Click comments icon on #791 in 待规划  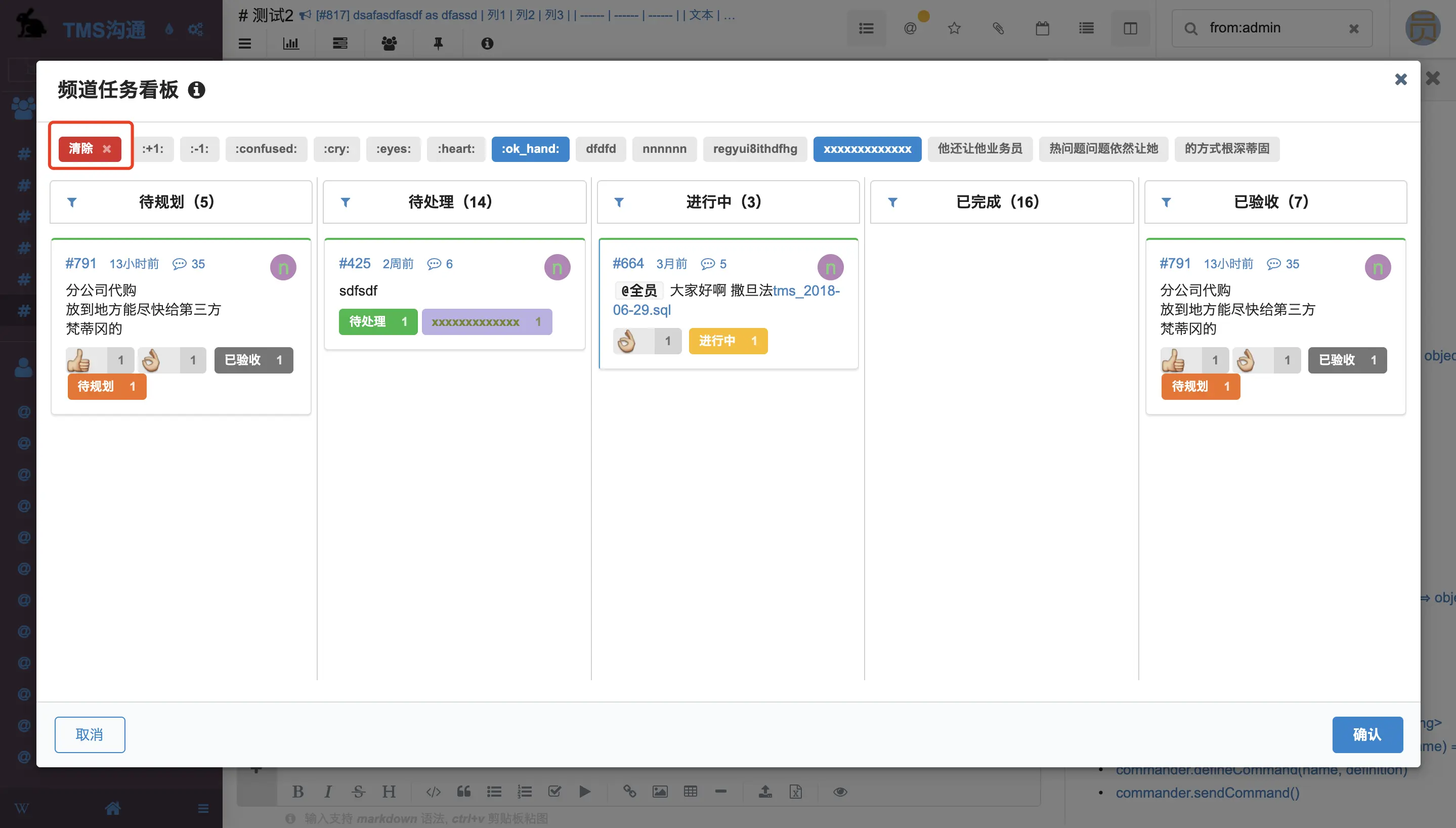(180, 264)
